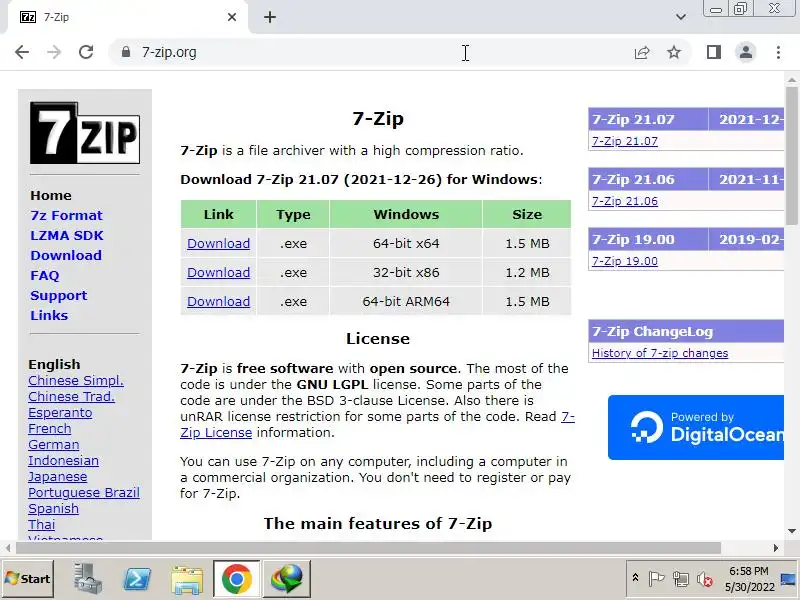The height and width of the screenshot is (600, 800).
Task: Open the Chrome three-dot menu
Action: click(778, 52)
